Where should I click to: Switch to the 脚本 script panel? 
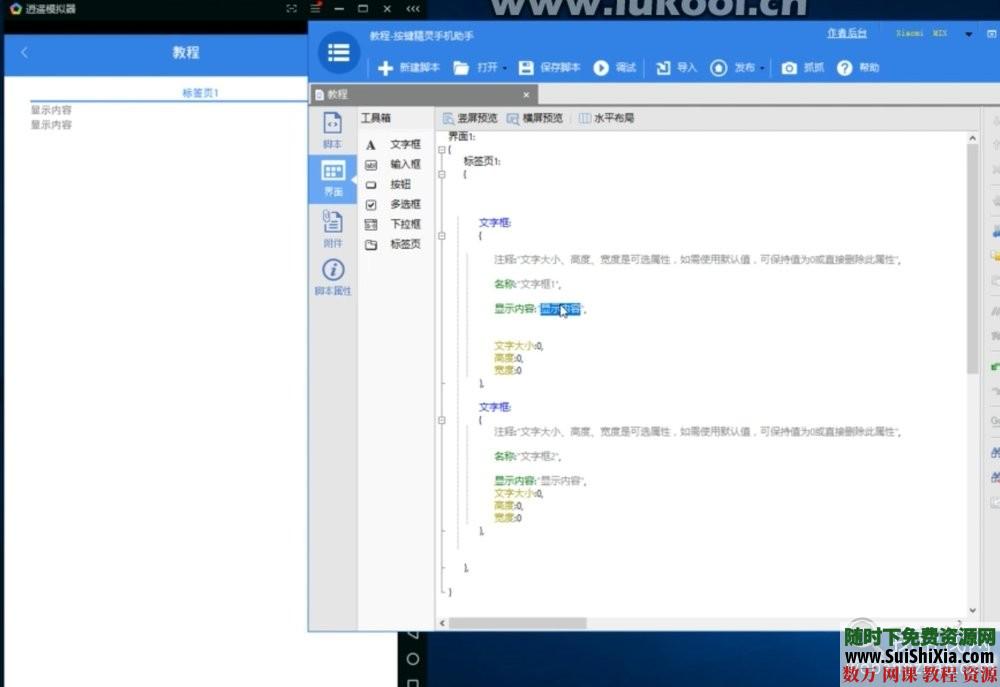[331, 129]
